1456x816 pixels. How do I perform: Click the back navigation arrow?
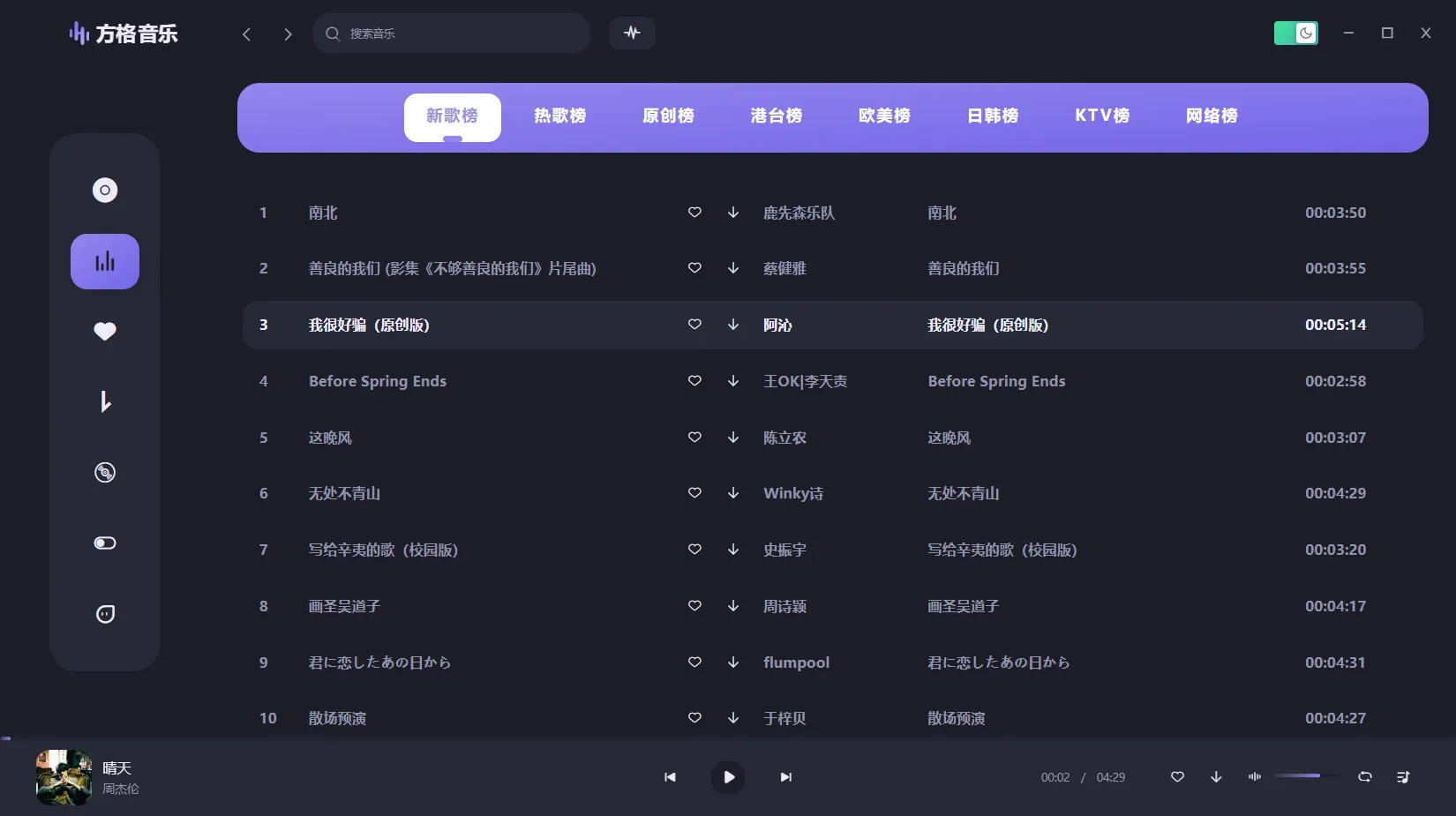pos(246,34)
